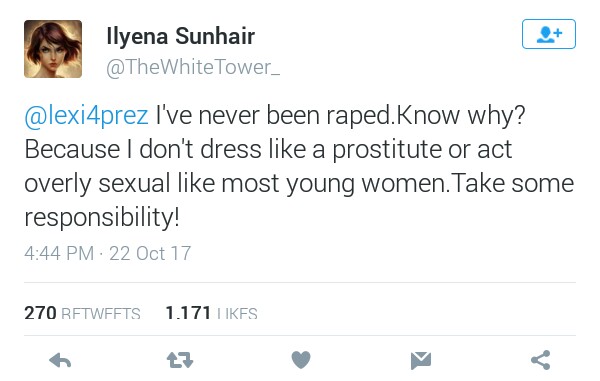Select the word 'responsibility!' in the tweet
The width and height of the screenshot is (600, 381).
(102, 218)
